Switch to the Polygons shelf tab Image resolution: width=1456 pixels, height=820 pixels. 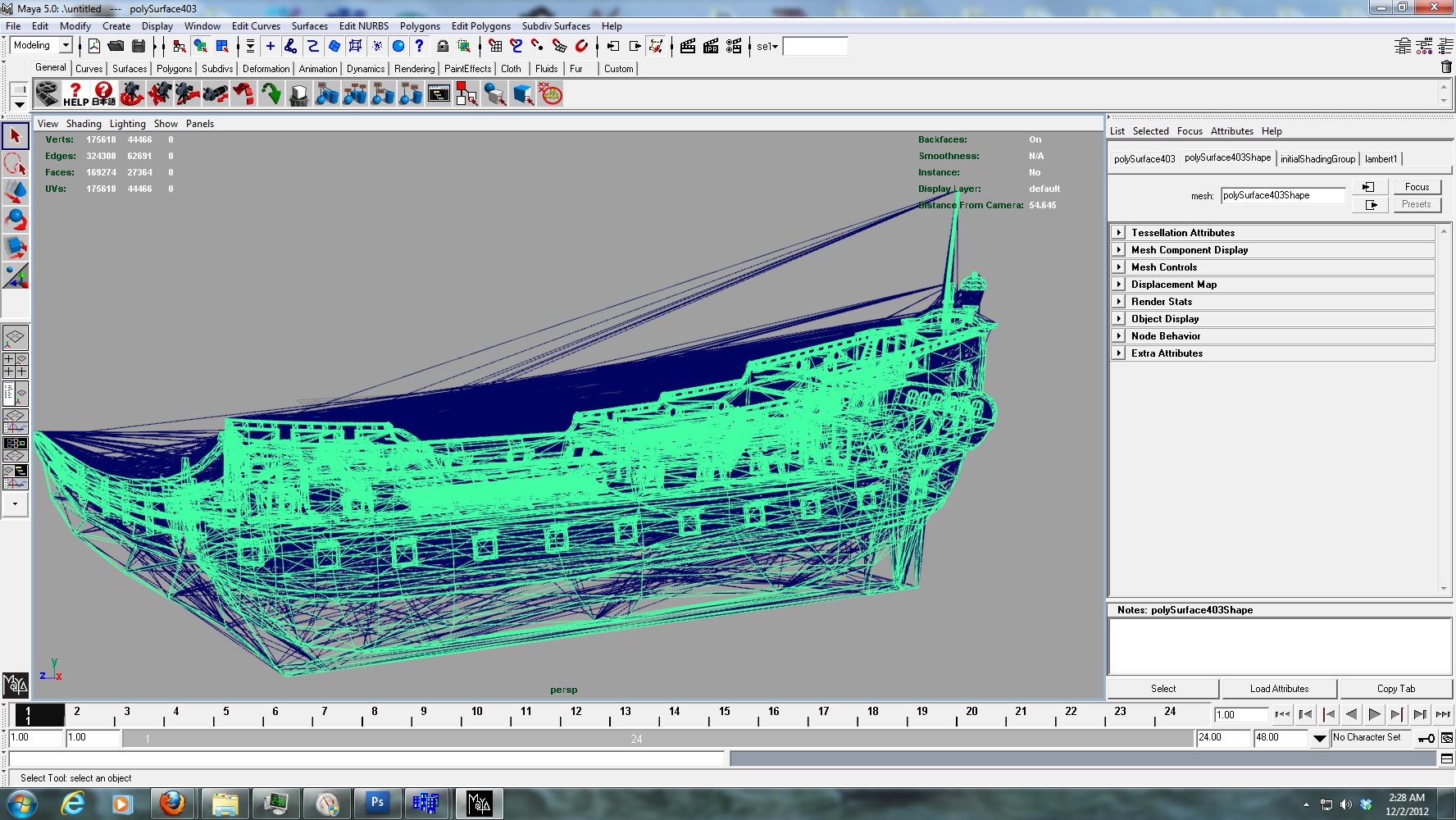point(174,69)
